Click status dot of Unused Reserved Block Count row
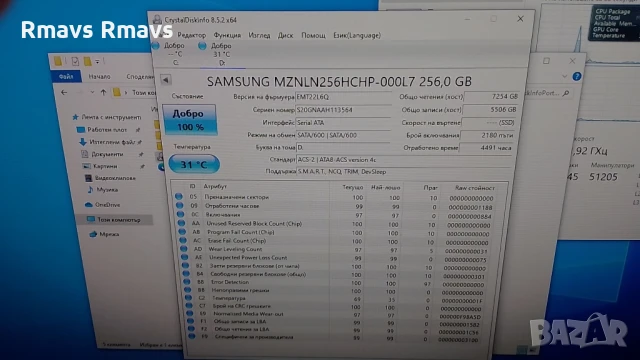Image resolution: width=640 pixels, height=360 pixels. point(181,223)
